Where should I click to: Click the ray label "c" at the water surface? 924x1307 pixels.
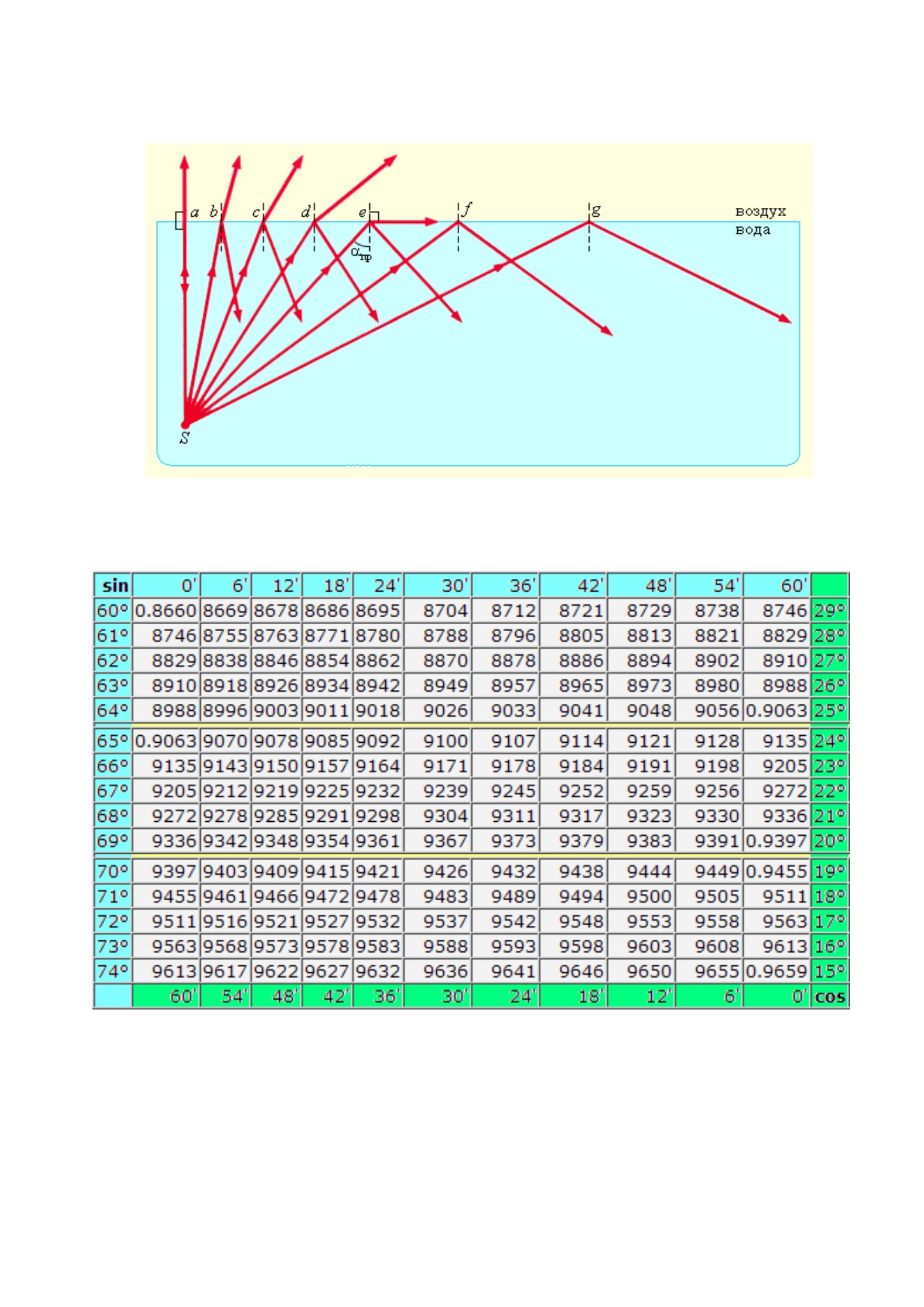256,213
